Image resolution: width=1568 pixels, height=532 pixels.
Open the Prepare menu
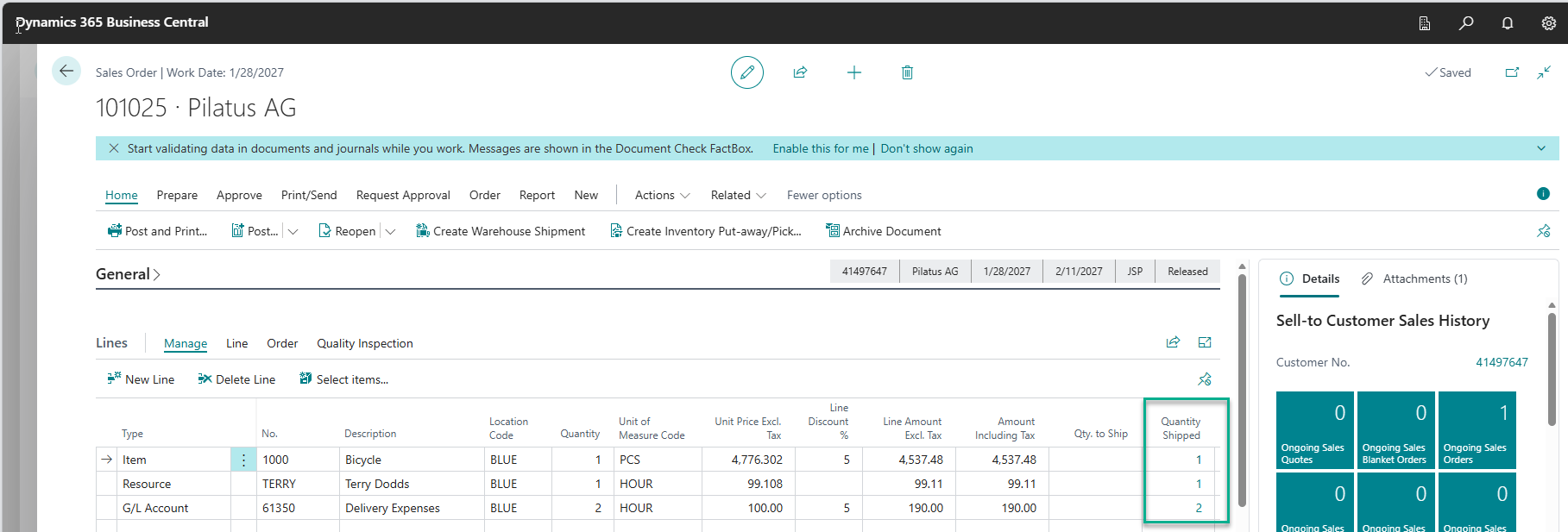point(177,195)
